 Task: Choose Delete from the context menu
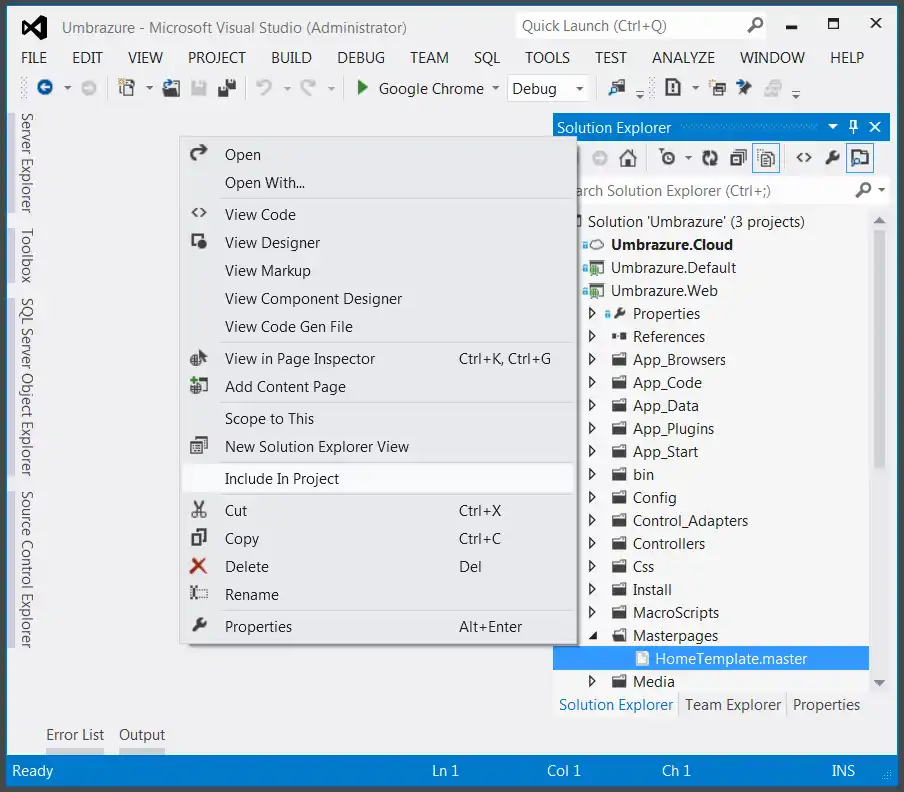[x=378, y=567]
